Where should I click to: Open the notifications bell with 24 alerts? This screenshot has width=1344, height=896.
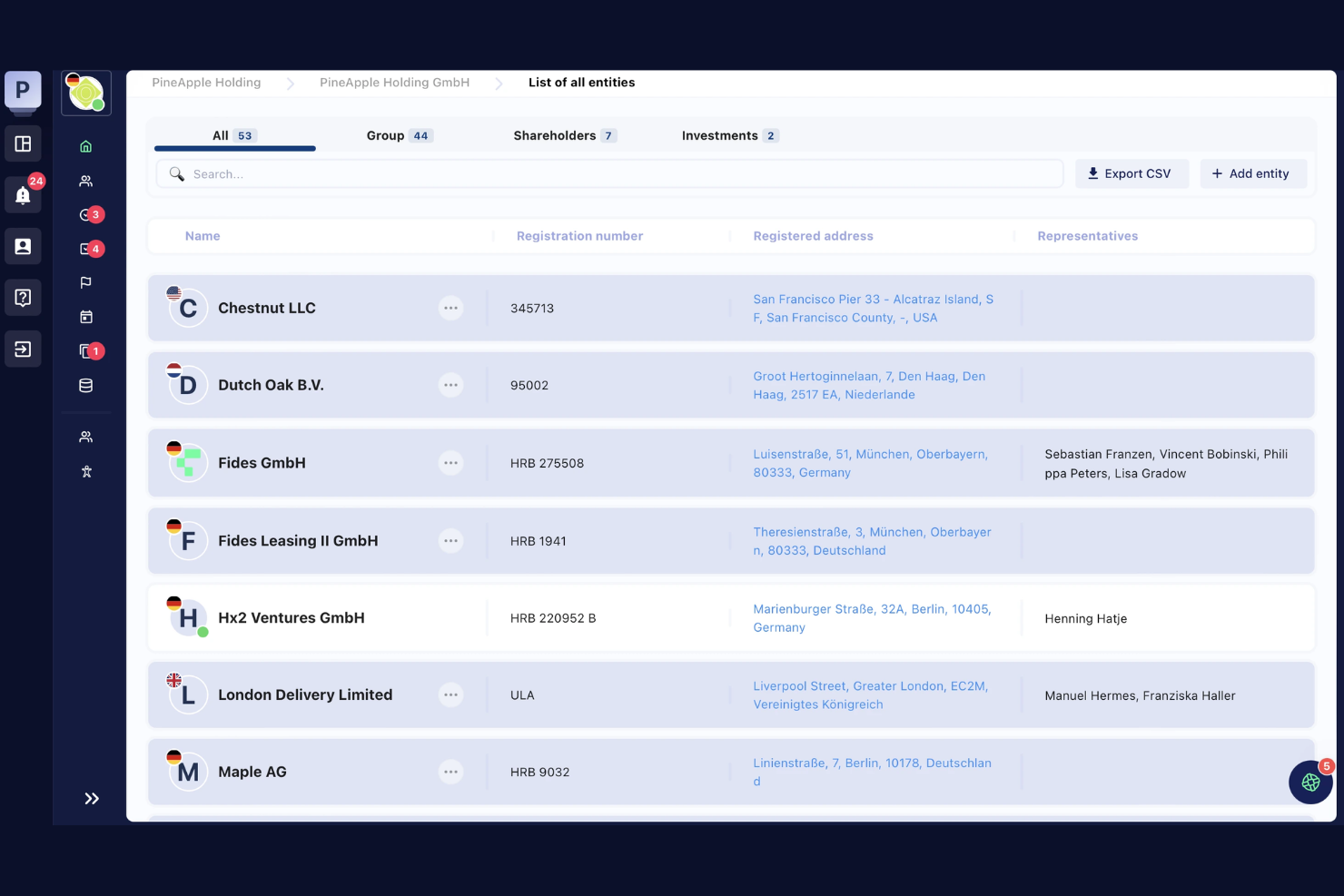[x=23, y=194]
